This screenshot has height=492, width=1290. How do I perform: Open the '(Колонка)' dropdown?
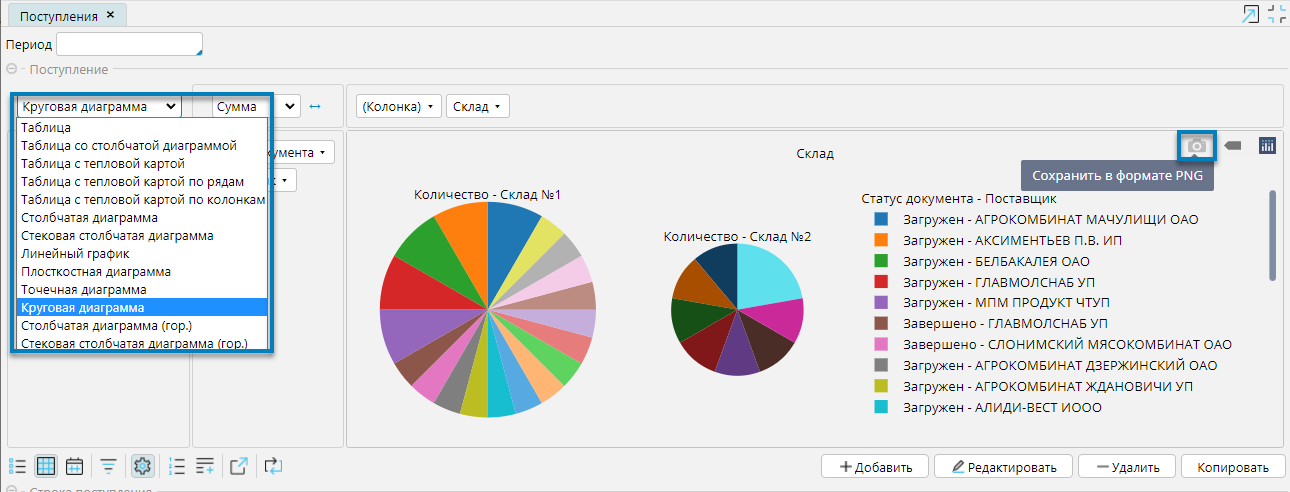pos(398,106)
